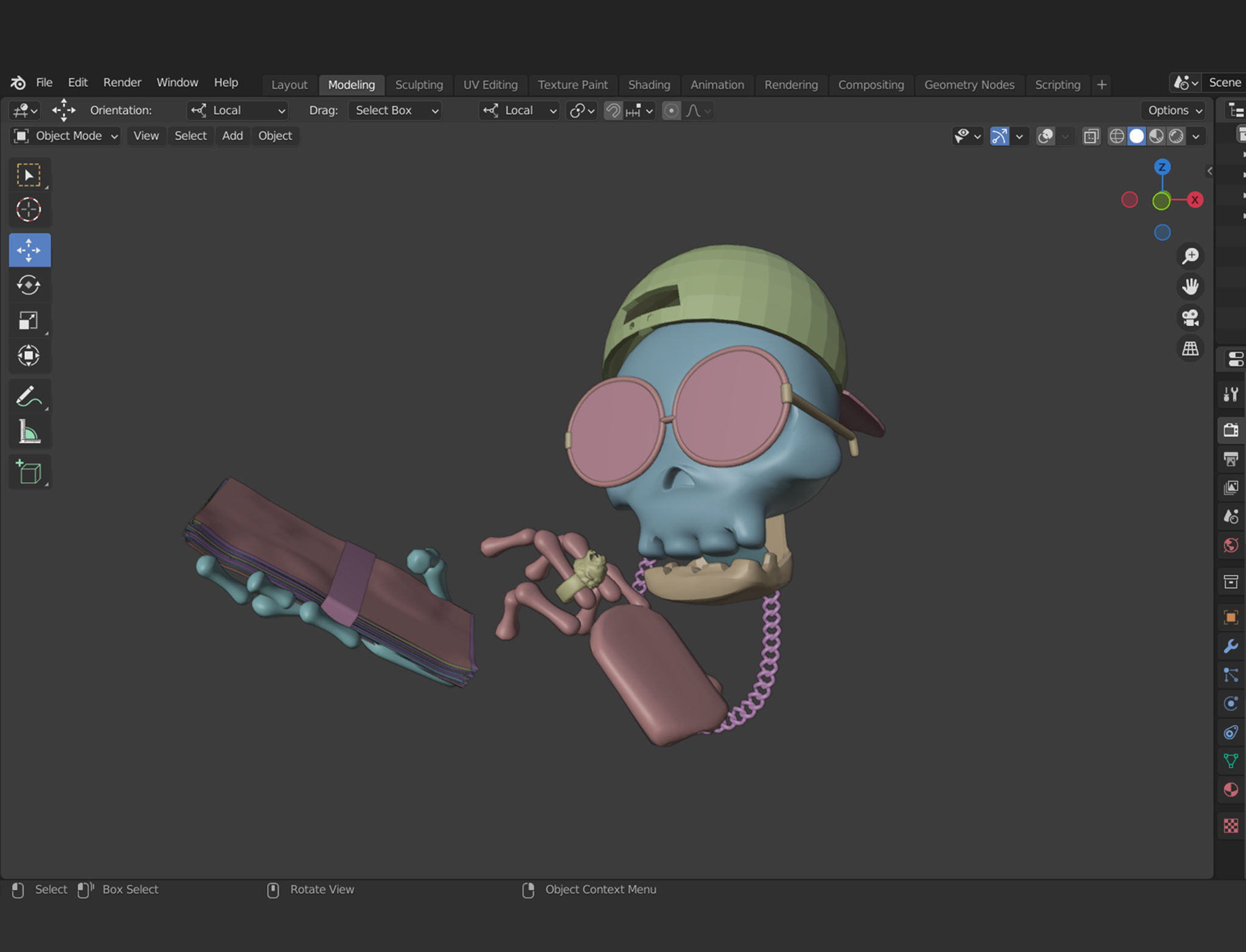Open Output properties printer icon
The height and width of the screenshot is (952, 1246).
(1231, 459)
